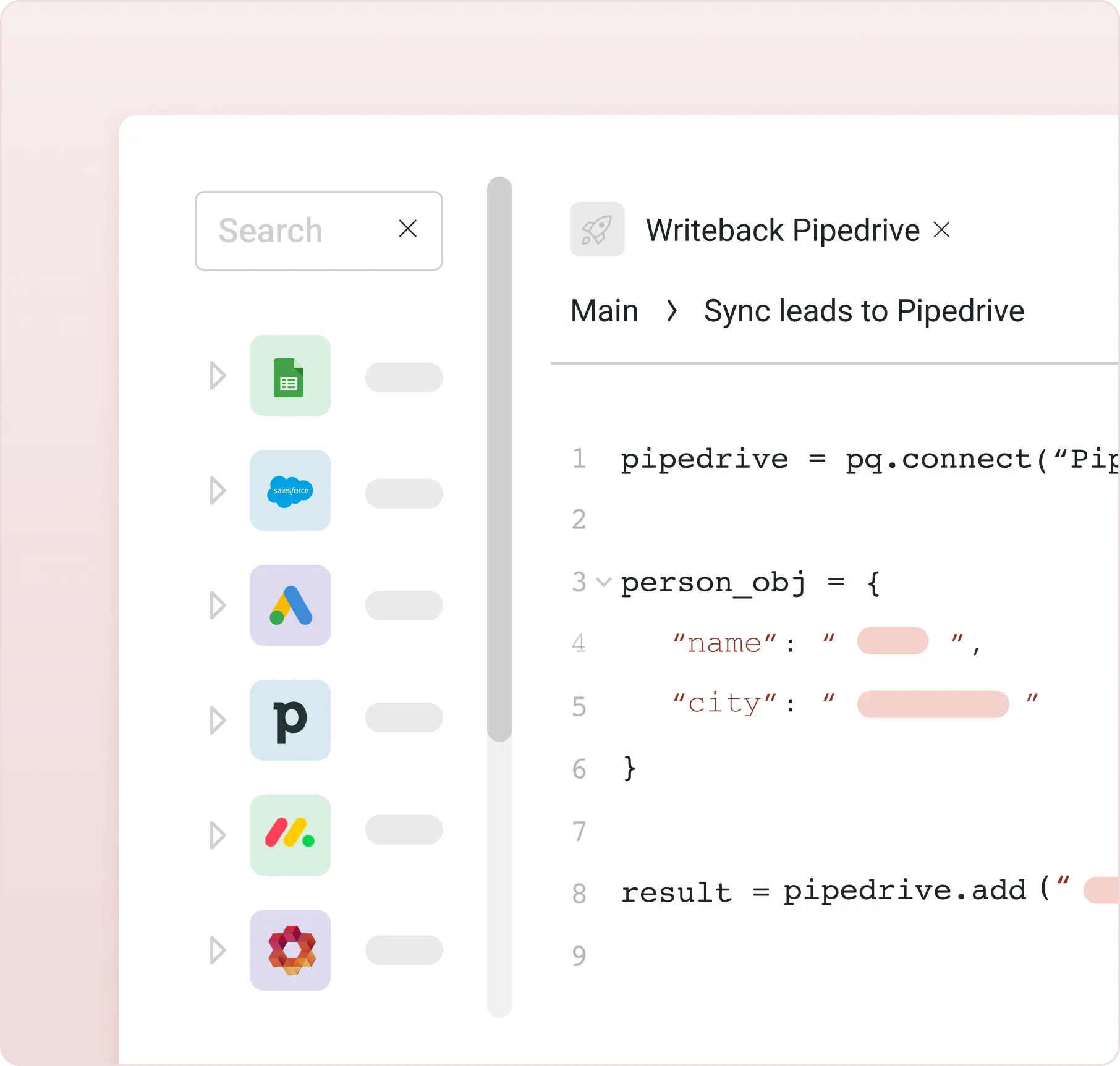
Task: Click the rocket icon beside Writeback Pipedrive
Action: pyautogui.click(x=596, y=230)
